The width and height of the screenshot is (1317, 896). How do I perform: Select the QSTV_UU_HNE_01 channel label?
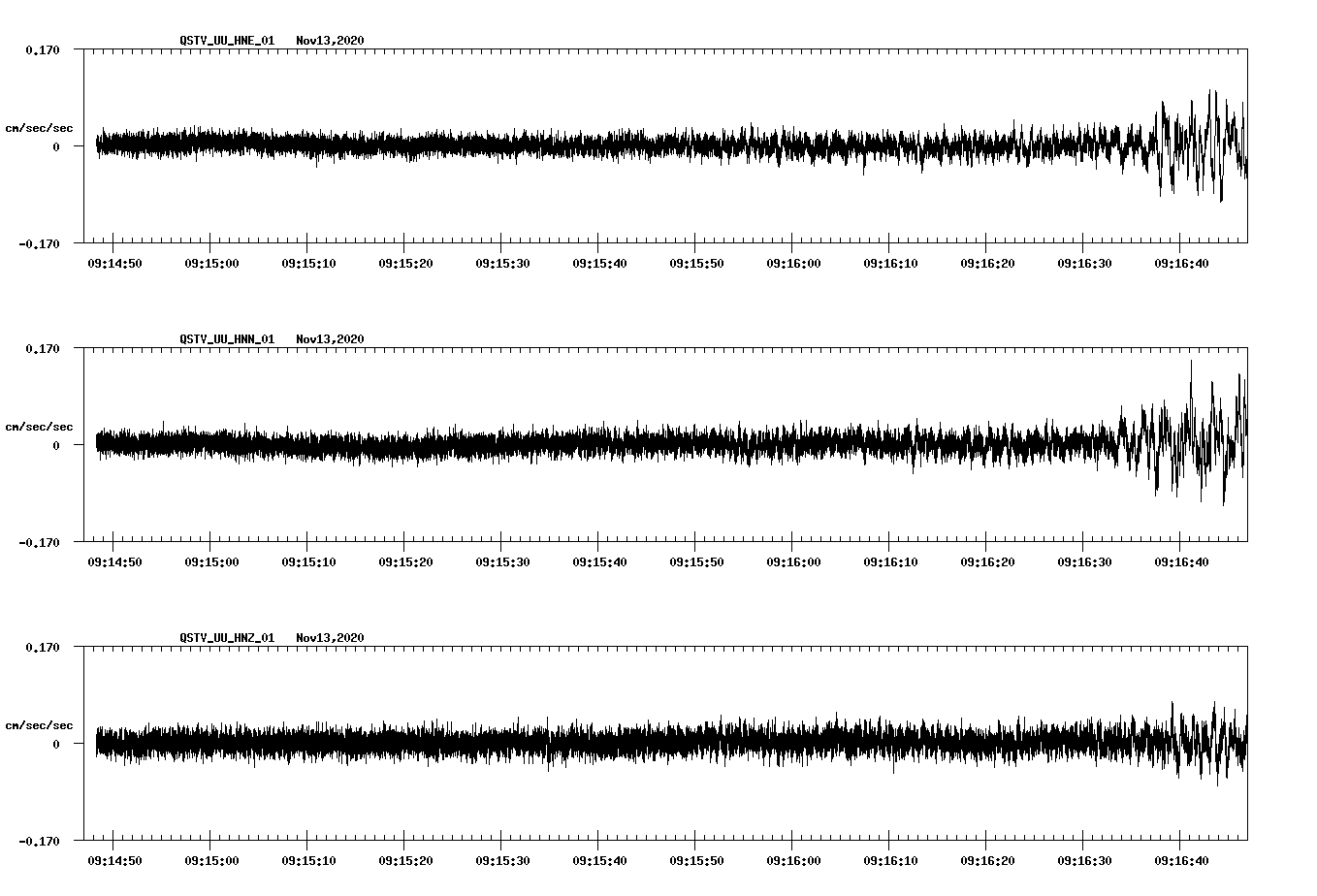225,41
